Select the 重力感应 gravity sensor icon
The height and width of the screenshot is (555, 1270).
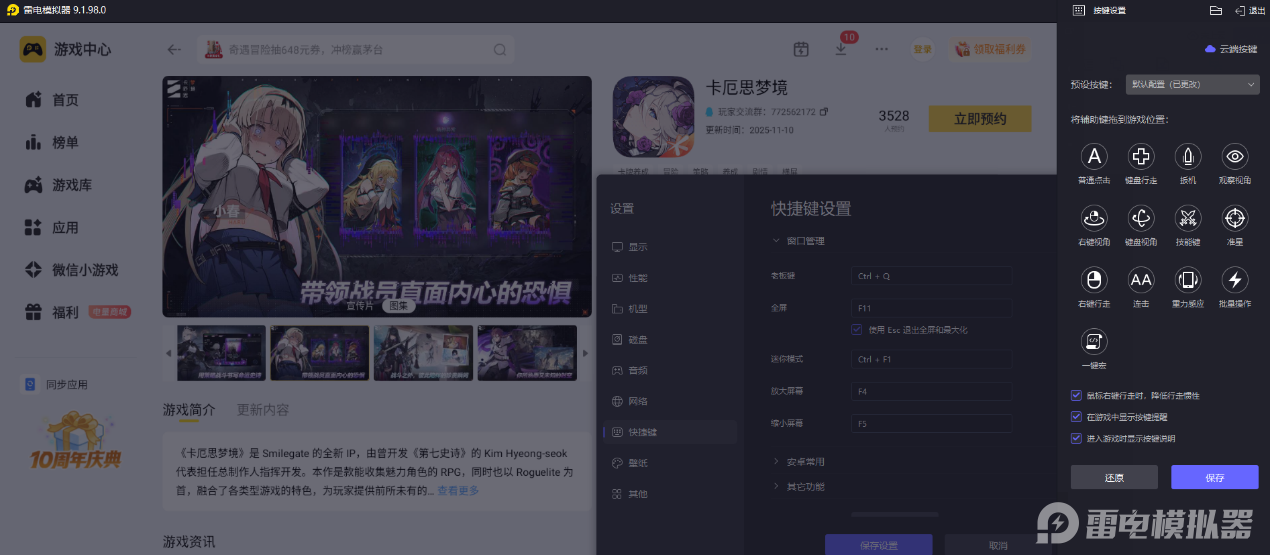coord(1188,280)
